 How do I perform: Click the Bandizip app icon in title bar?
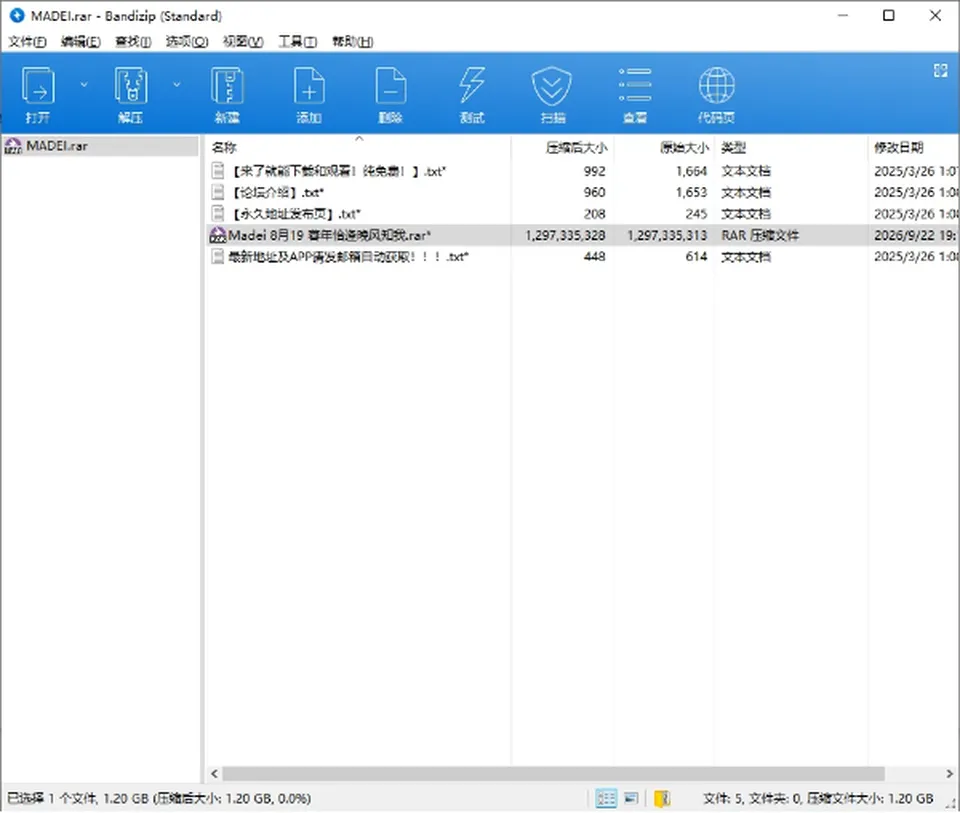click(x=17, y=15)
